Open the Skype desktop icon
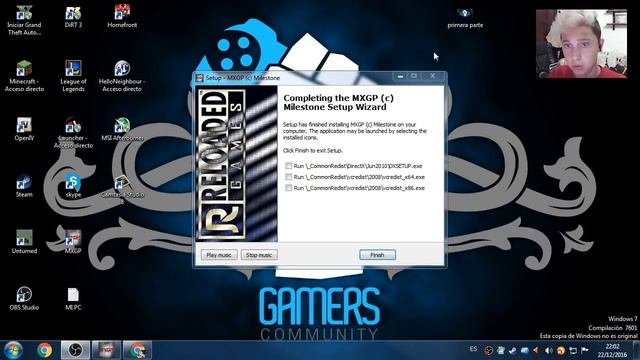This screenshot has height=360, width=640. (73, 186)
